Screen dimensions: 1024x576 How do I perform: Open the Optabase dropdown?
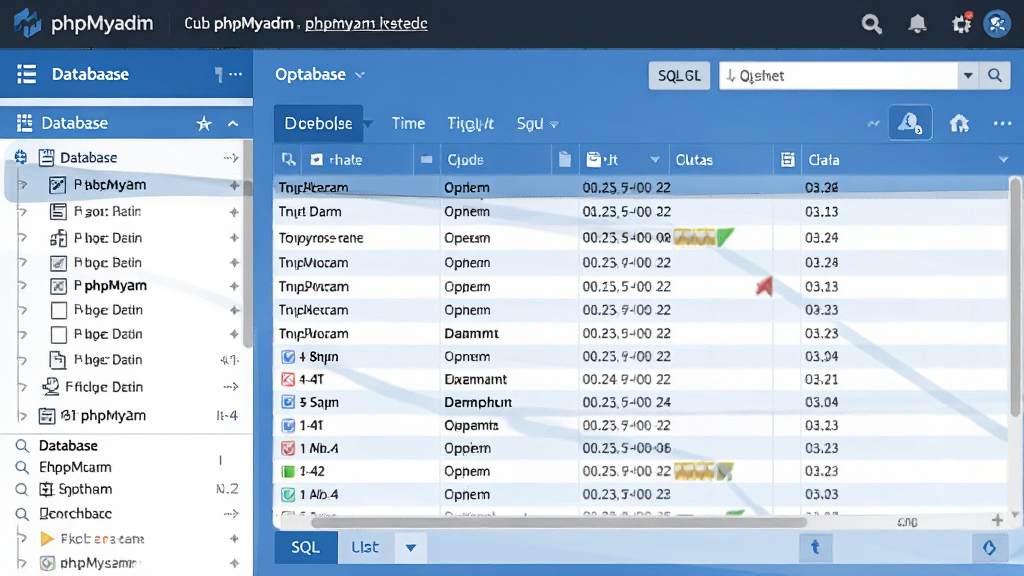click(319, 74)
